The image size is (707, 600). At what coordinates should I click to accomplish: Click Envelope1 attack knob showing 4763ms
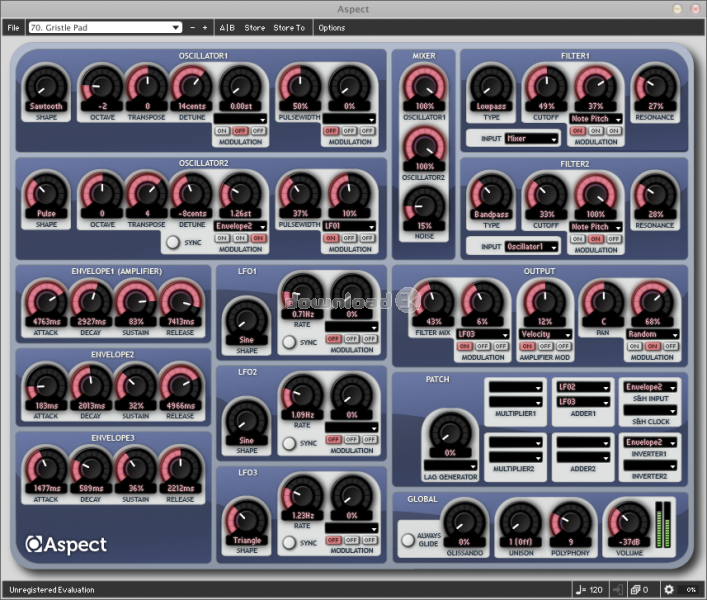(46, 302)
